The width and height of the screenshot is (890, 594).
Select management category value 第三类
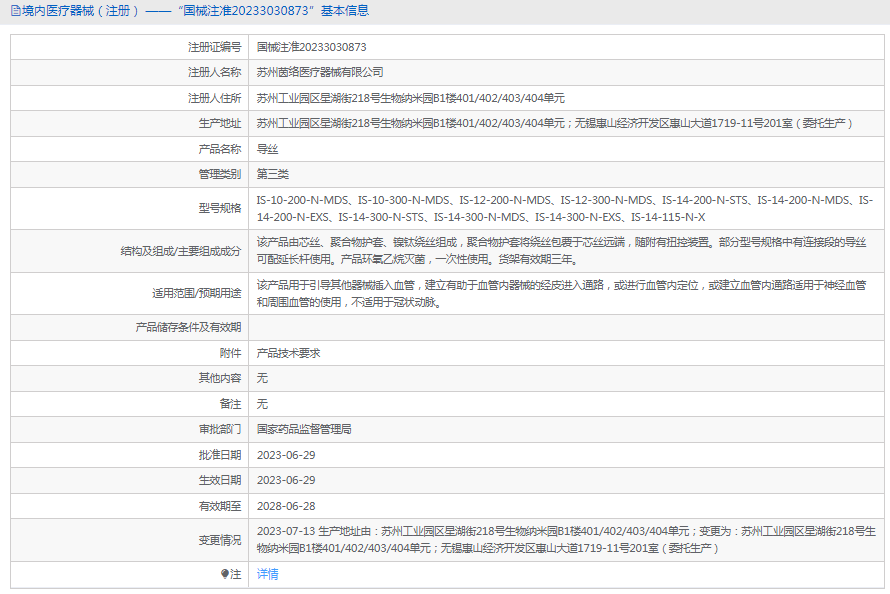pyautogui.click(x=273, y=174)
